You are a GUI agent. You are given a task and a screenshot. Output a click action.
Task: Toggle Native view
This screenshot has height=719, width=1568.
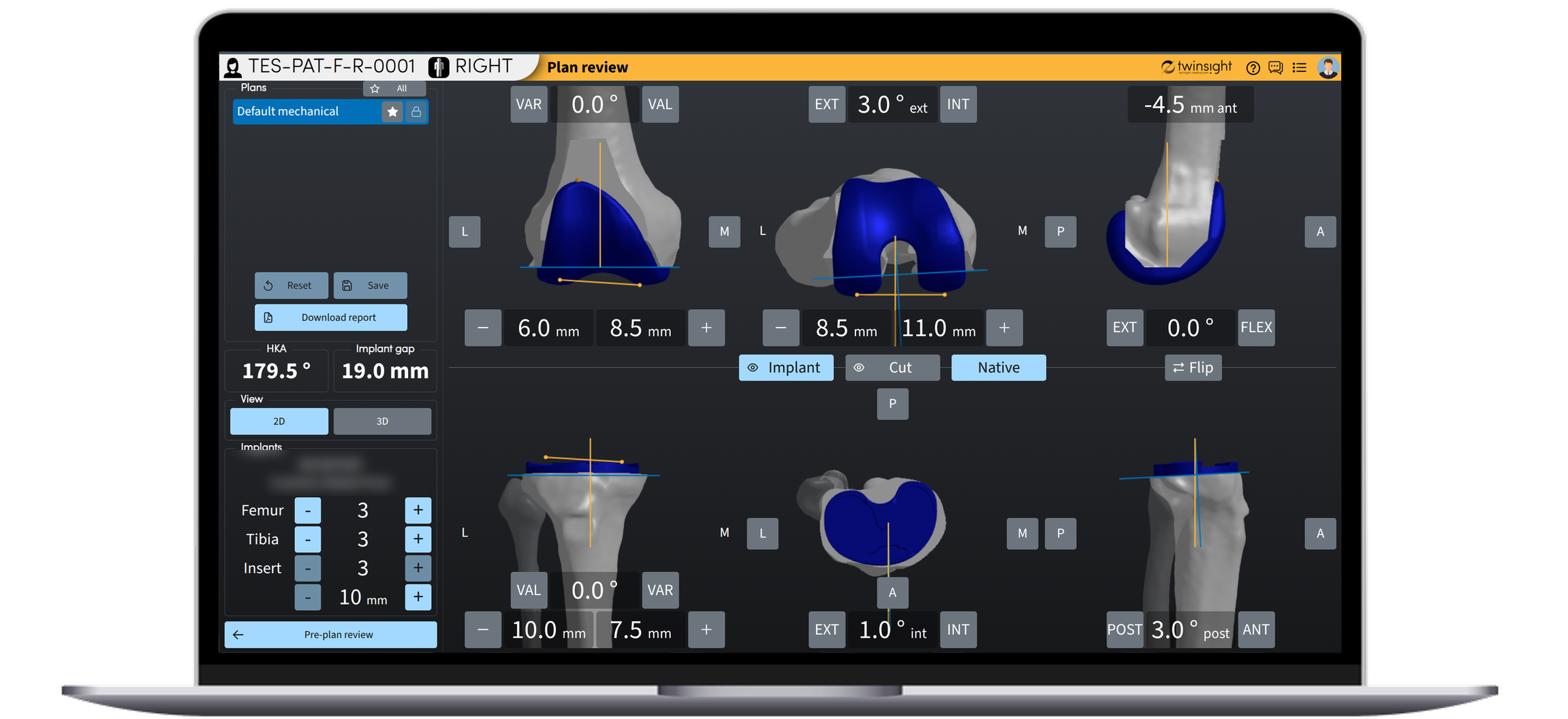pyautogui.click(x=999, y=368)
